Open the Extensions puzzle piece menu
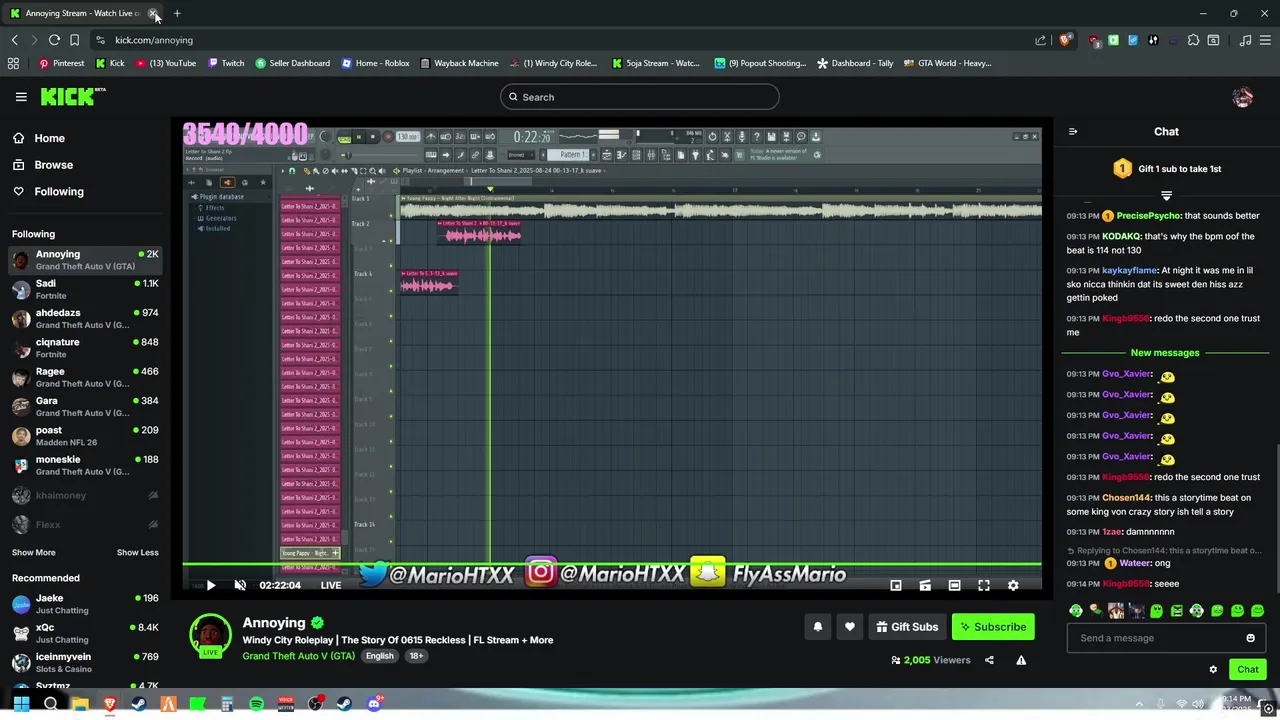The width and height of the screenshot is (1280, 720). [x=1193, y=40]
